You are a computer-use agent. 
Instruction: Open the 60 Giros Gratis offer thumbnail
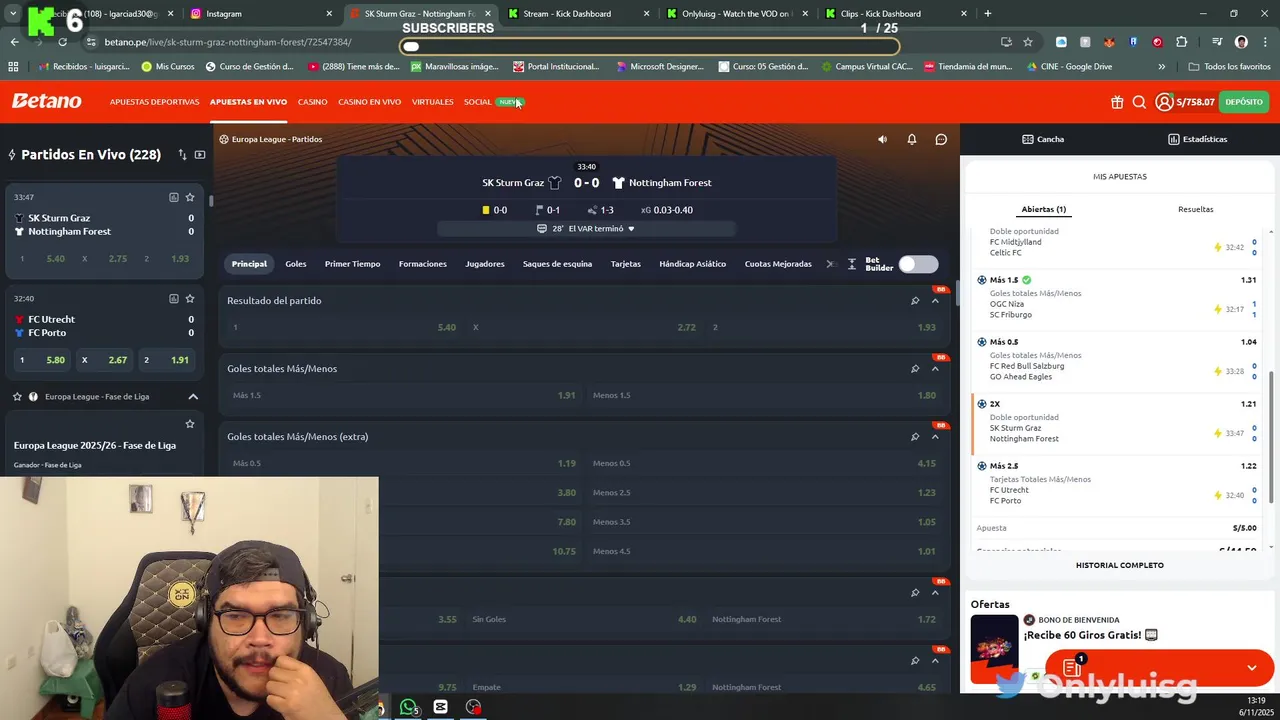tap(994, 649)
